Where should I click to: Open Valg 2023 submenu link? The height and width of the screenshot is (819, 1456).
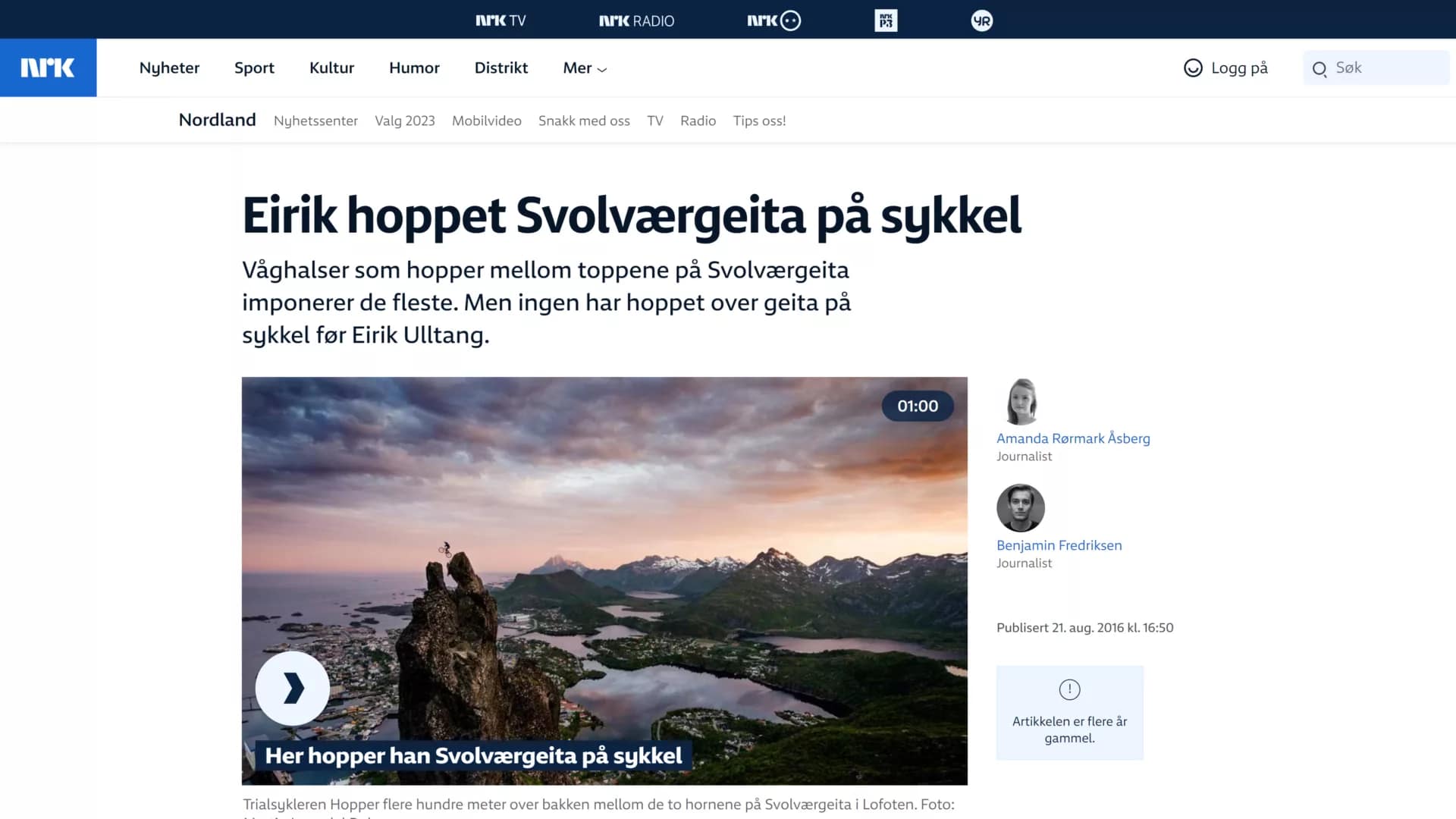point(404,121)
